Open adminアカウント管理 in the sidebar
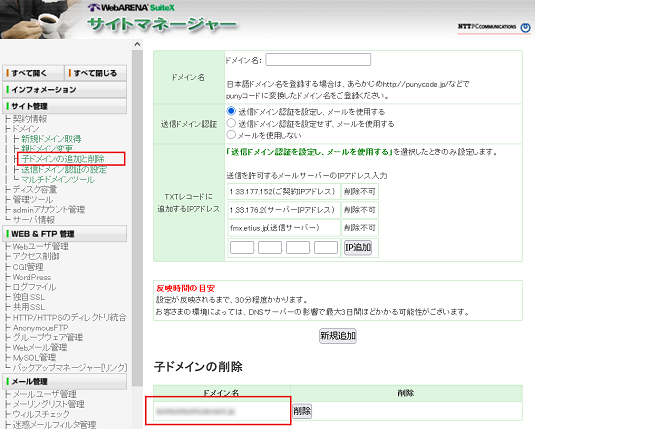Screen dimensions: 650x429 click(x=49, y=210)
